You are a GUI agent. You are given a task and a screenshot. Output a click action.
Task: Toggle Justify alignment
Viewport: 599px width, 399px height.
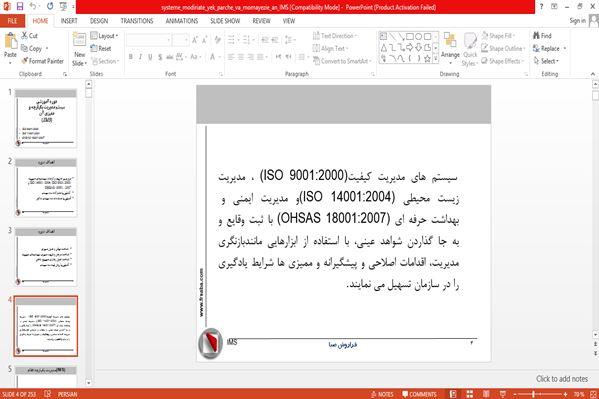[260, 57]
